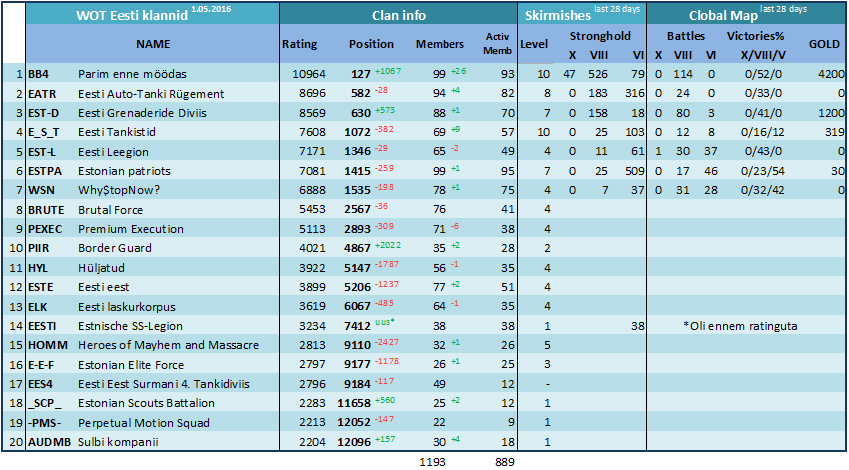The image size is (849, 470).
Task: Select the 'Victories%' column header
Action: [x=755, y=36]
